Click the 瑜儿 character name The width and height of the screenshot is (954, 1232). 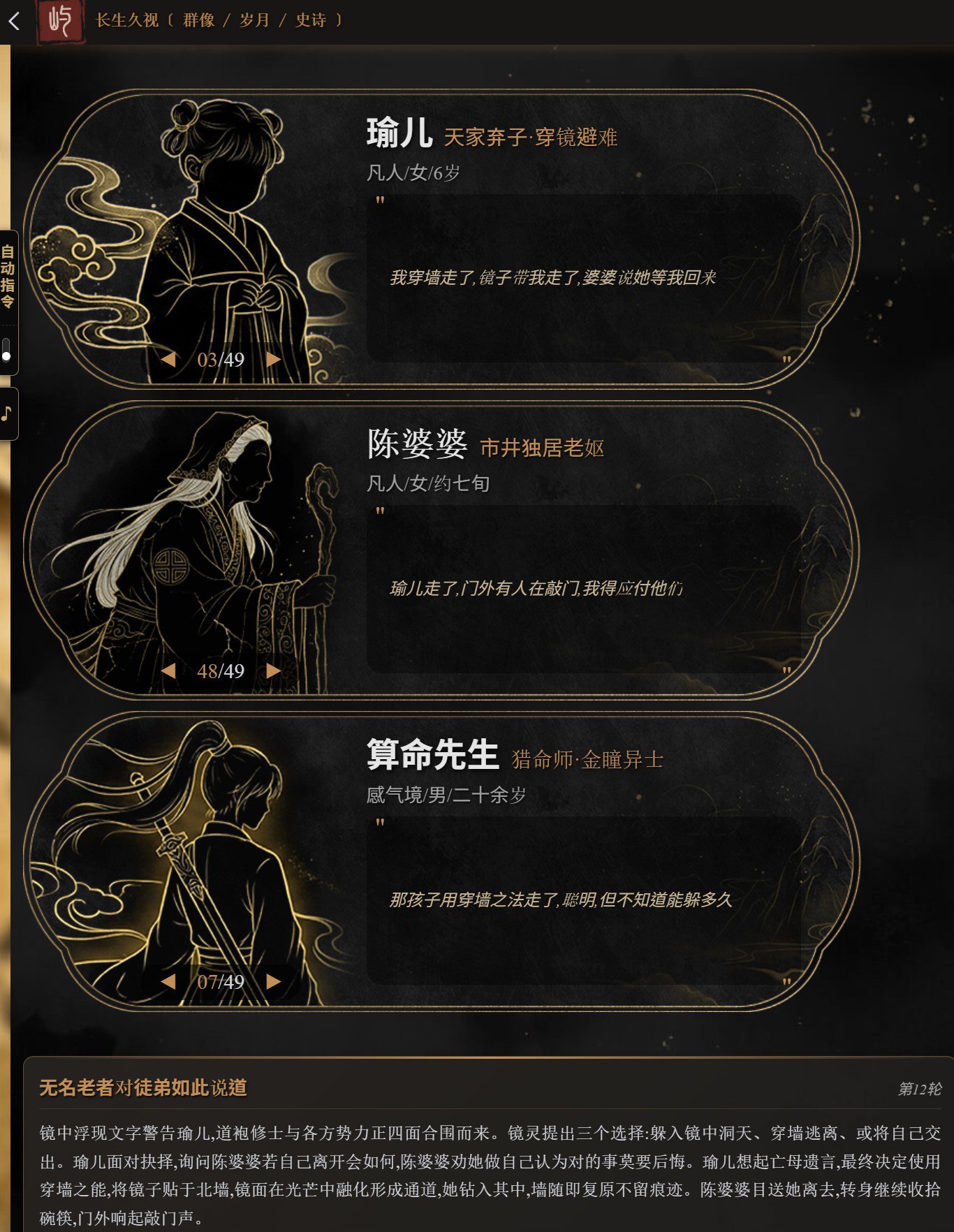coord(399,133)
